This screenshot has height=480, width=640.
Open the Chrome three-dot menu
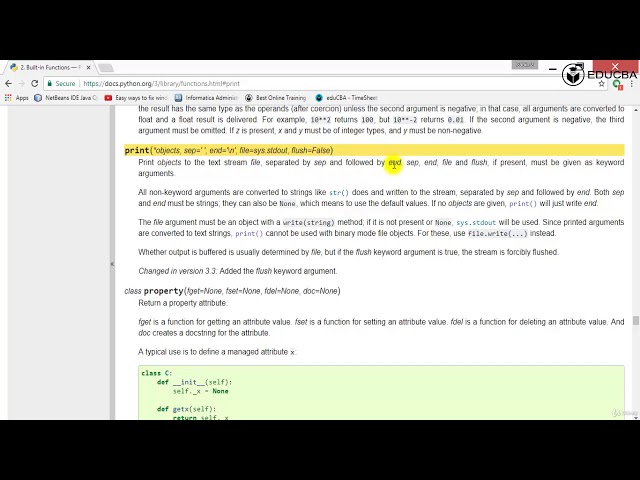[632, 84]
